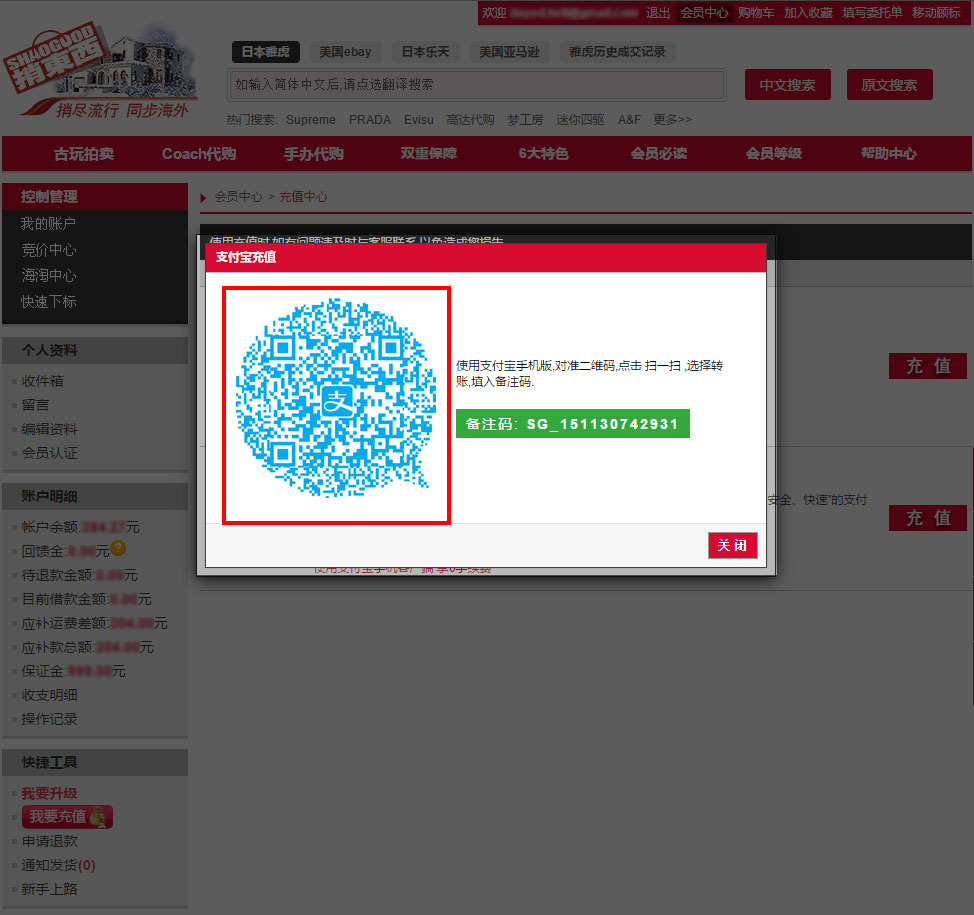
Task: Open the Coach代购 navigation menu
Action: [199, 153]
